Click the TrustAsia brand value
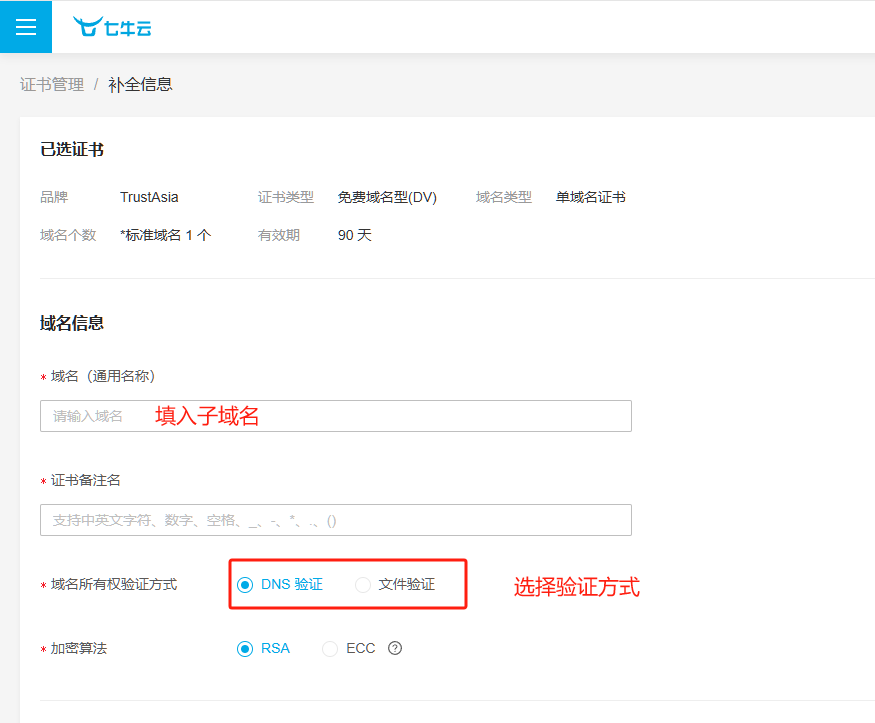875x723 pixels. [x=149, y=198]
